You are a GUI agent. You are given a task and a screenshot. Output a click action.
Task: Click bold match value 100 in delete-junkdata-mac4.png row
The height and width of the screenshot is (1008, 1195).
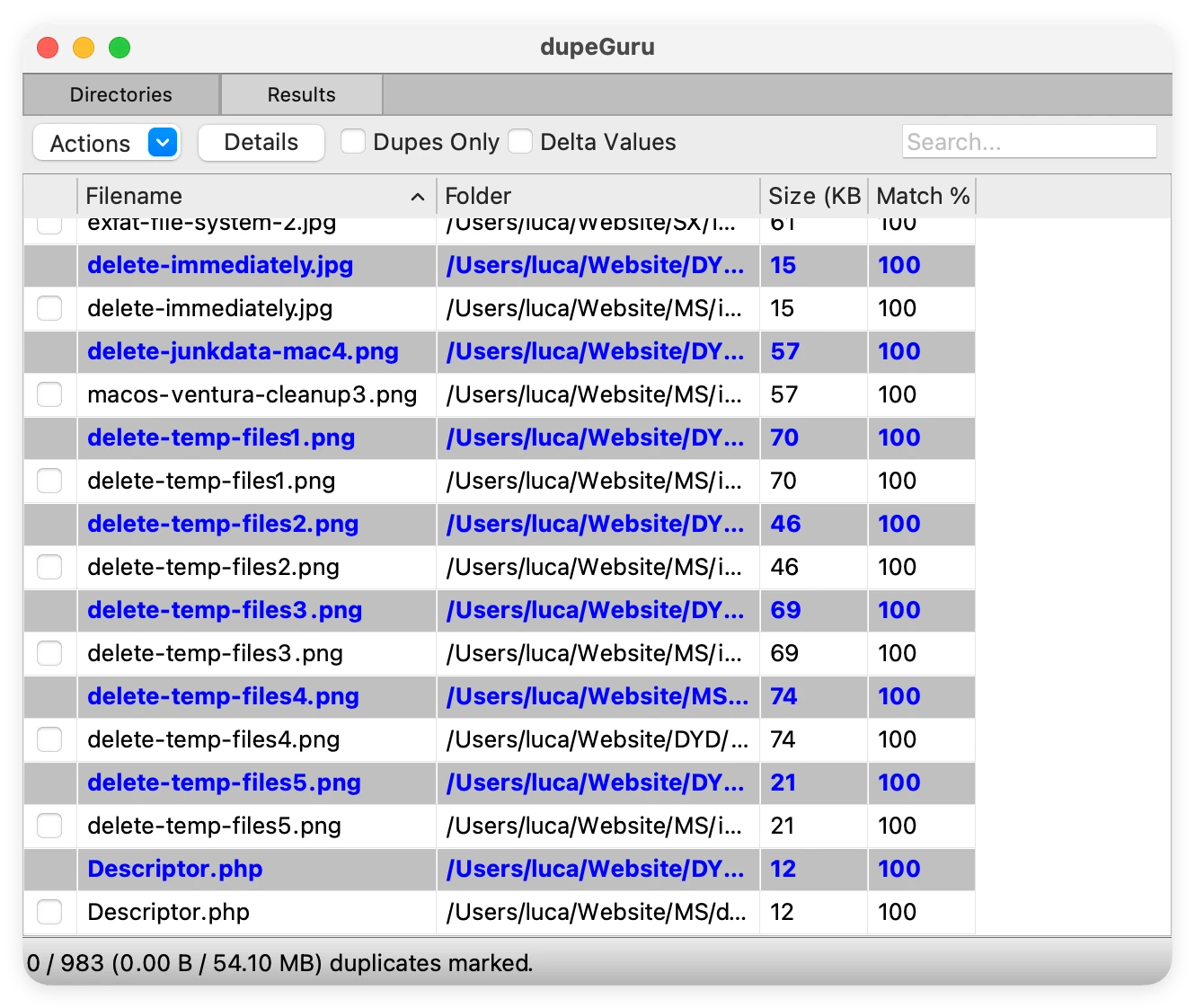pyautogui.click(x=898, y=351)
